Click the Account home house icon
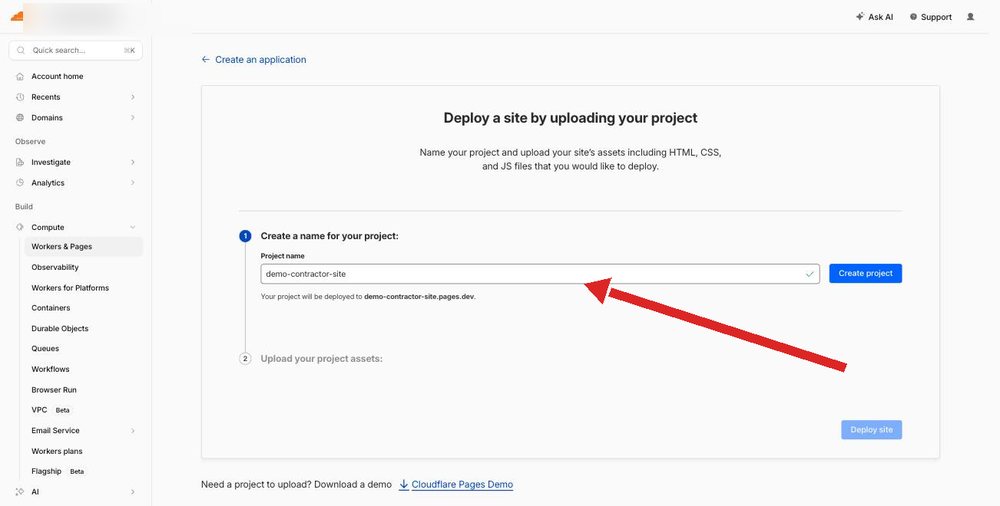Viewport: 1000px width, 506px height. point(20,77)
